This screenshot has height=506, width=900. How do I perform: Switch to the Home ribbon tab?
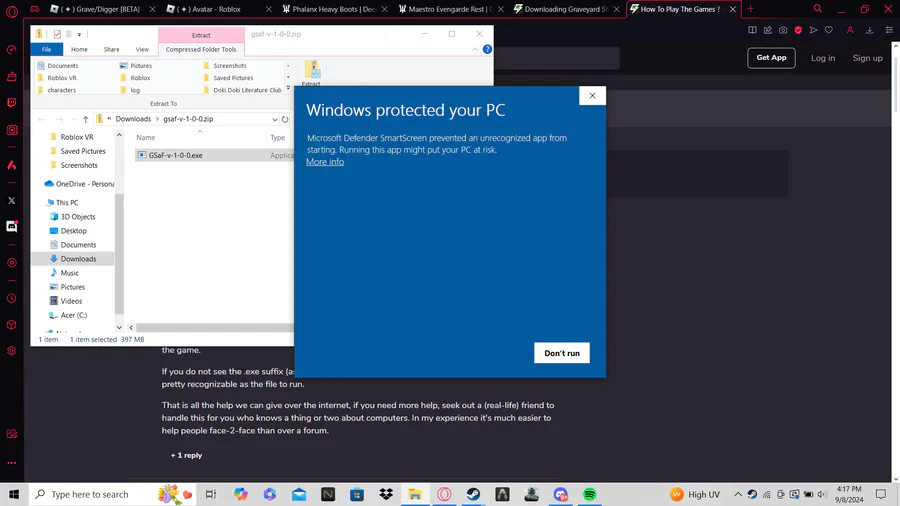[x=79, y=49]
